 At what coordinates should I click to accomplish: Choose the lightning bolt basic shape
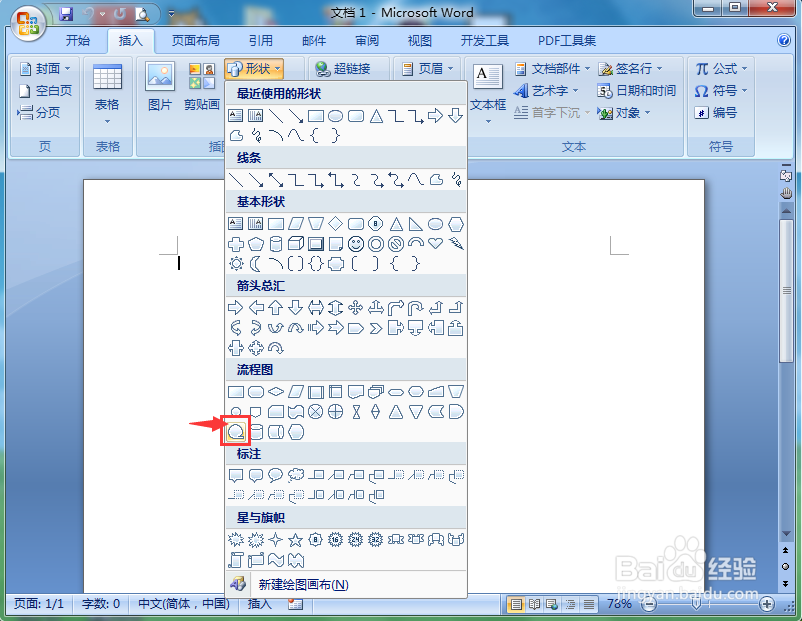click(455, 244)
